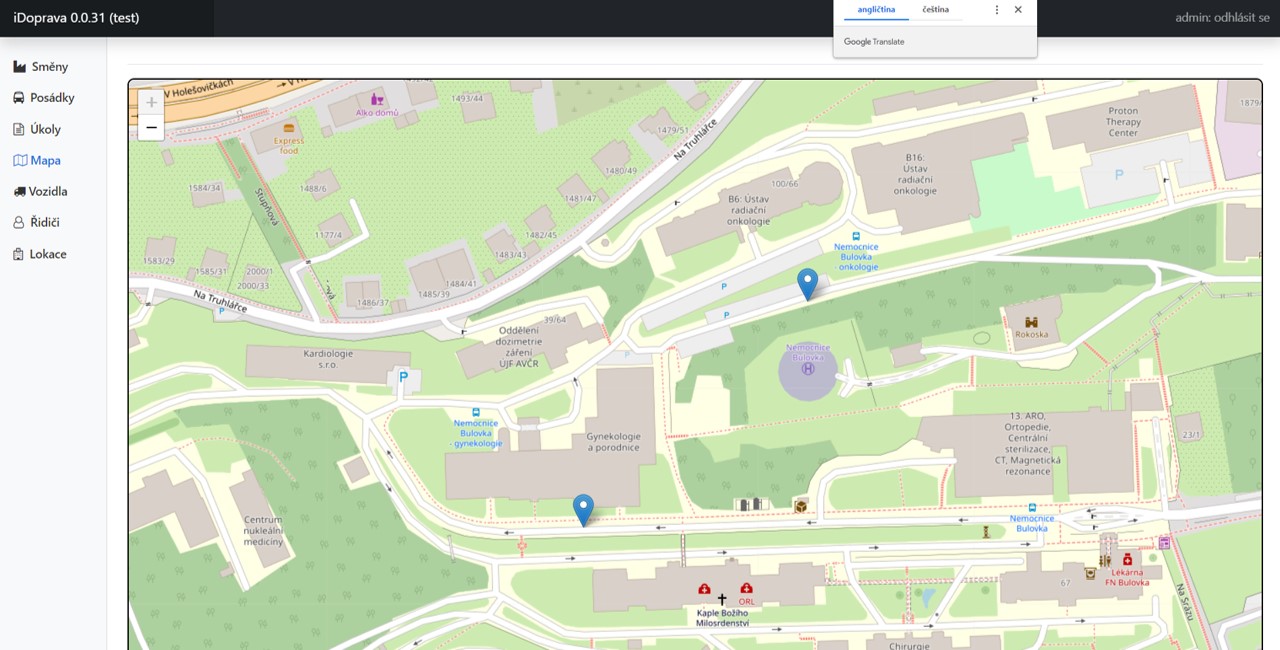Click the bus stop icon Nemocnice Bulovka onkologie

(856, 237)
